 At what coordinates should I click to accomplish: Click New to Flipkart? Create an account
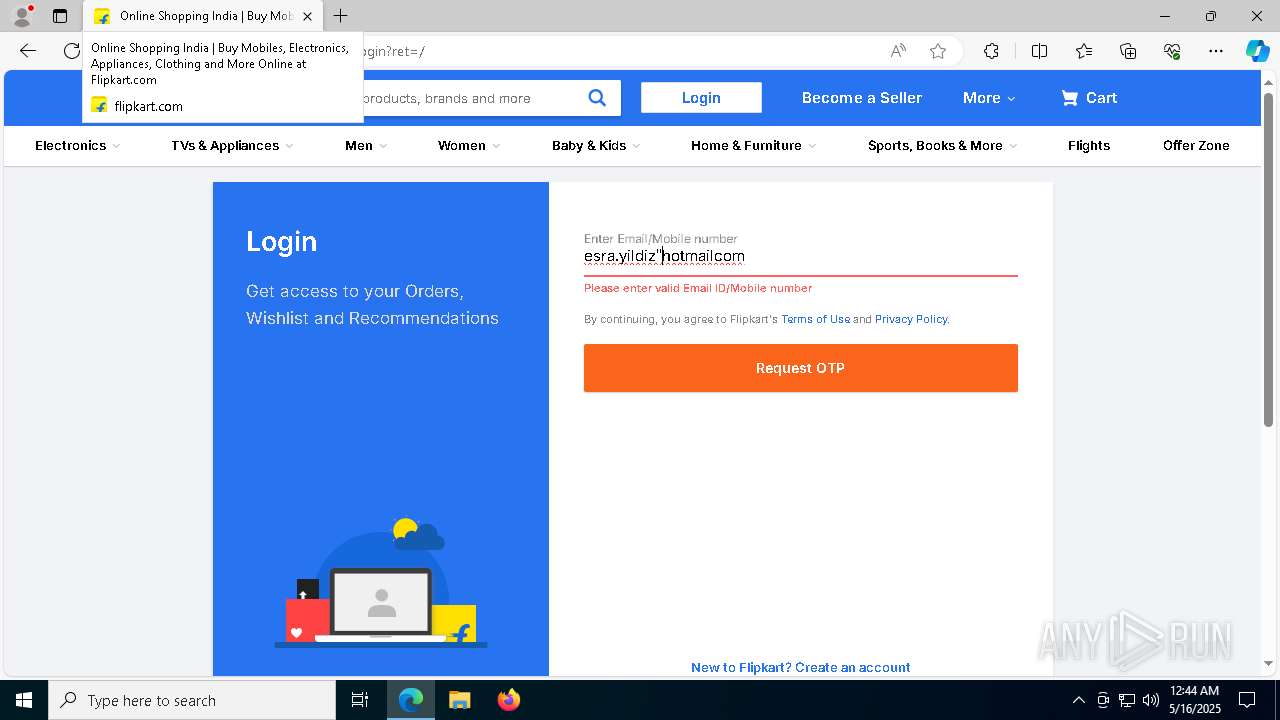(x=801, y=667)
